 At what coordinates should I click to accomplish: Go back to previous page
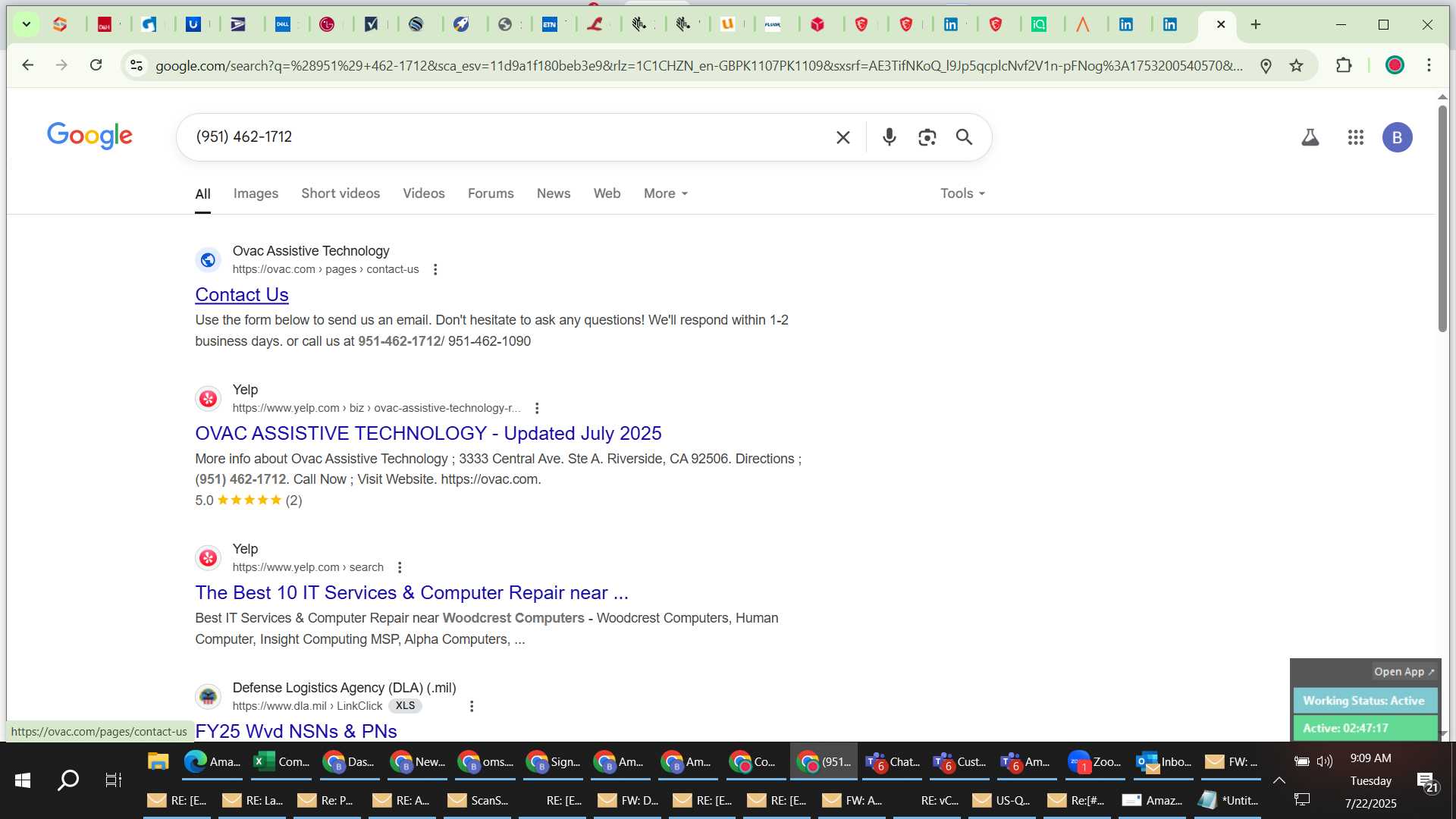(x=28, y=65)
